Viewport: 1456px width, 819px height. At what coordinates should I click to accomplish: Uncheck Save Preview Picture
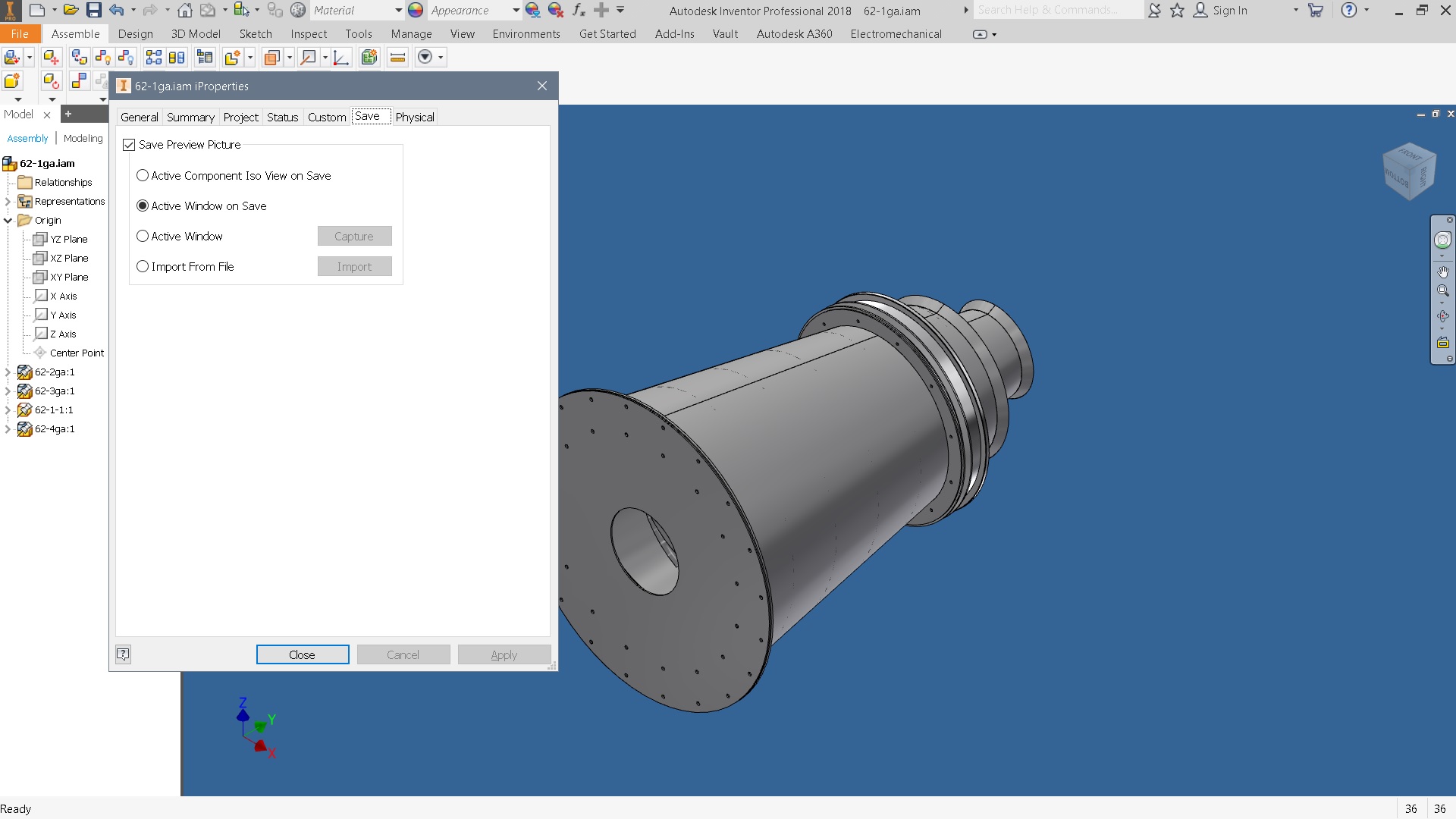pos(129,144)
